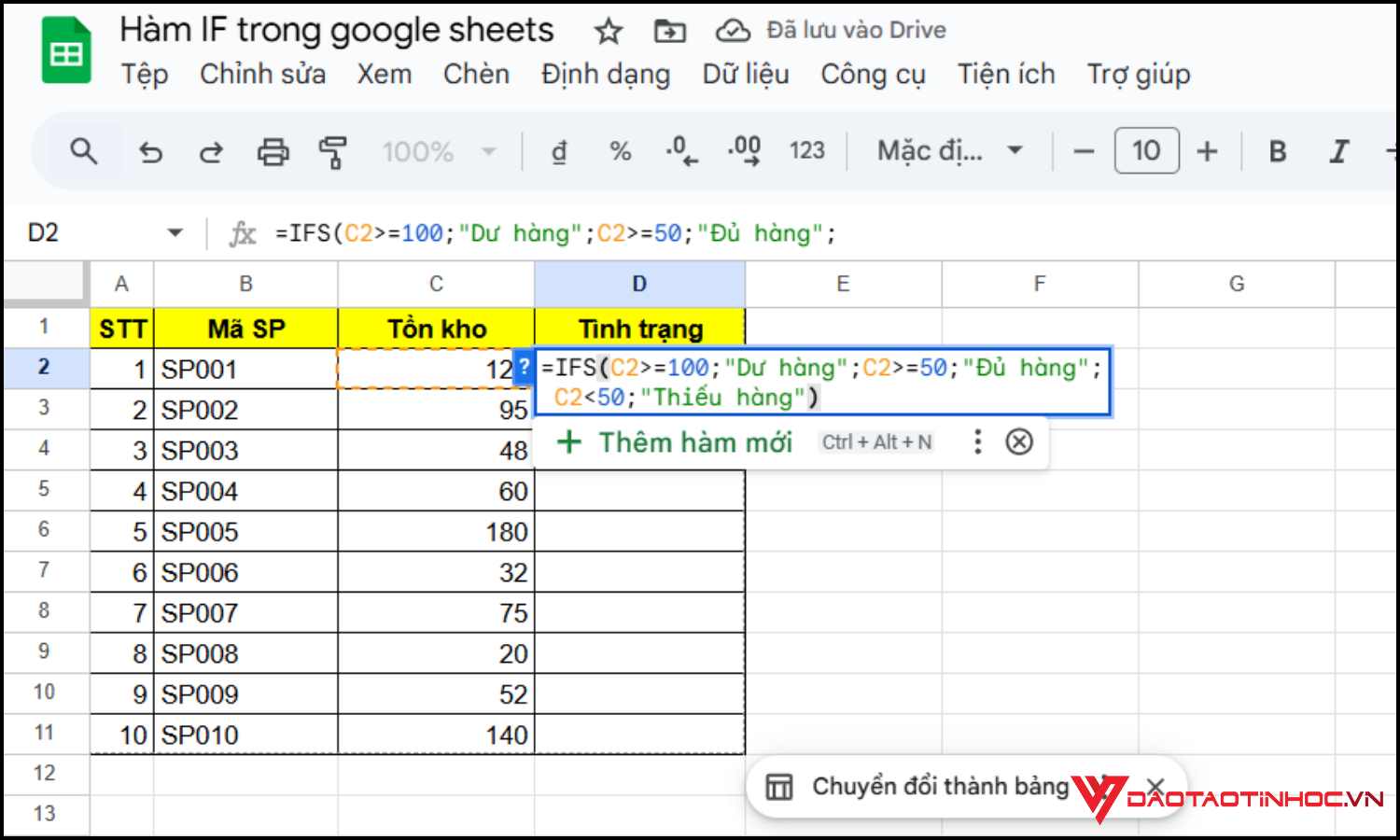Select column G header

point(1237,284)
